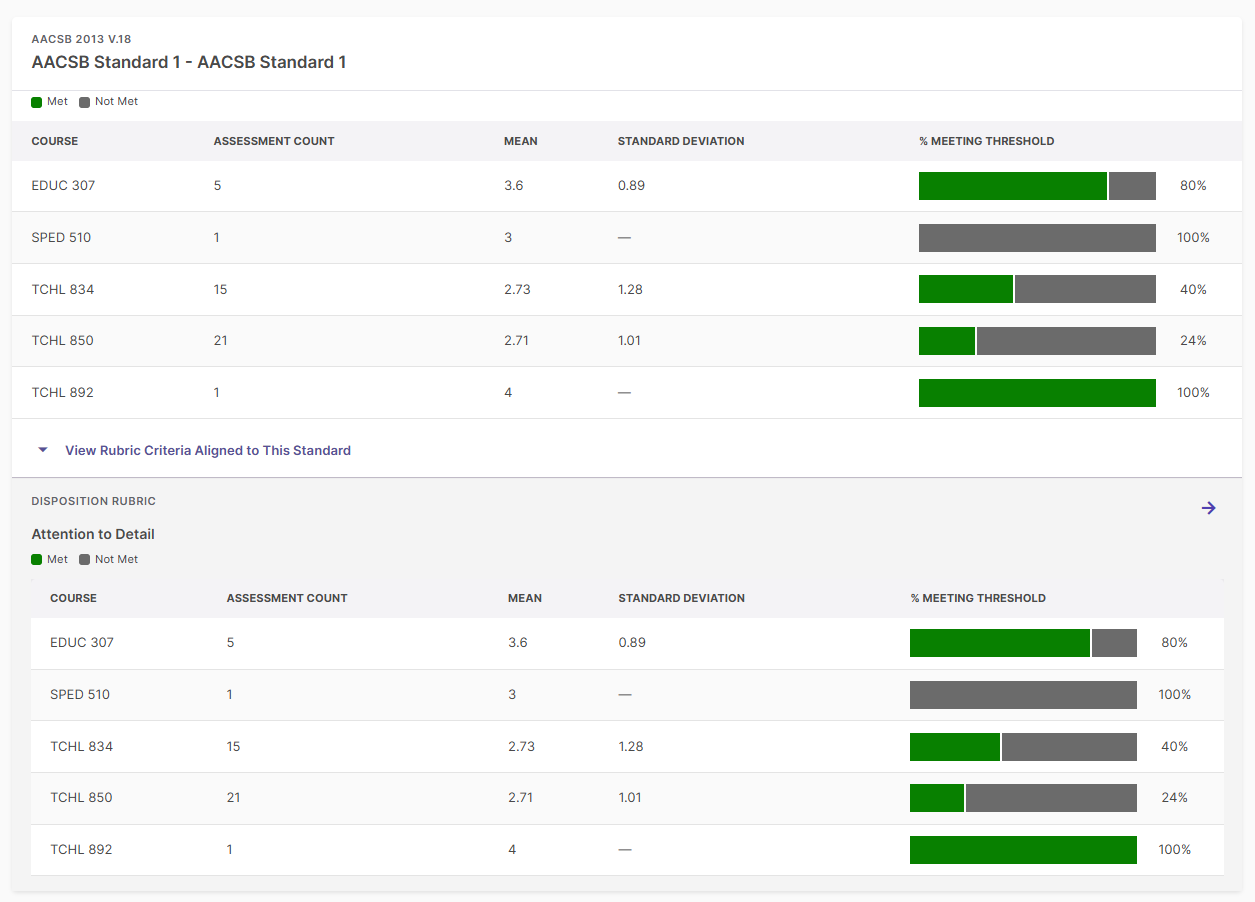Select TCHL 892 in the rubric table

point(82,850)
